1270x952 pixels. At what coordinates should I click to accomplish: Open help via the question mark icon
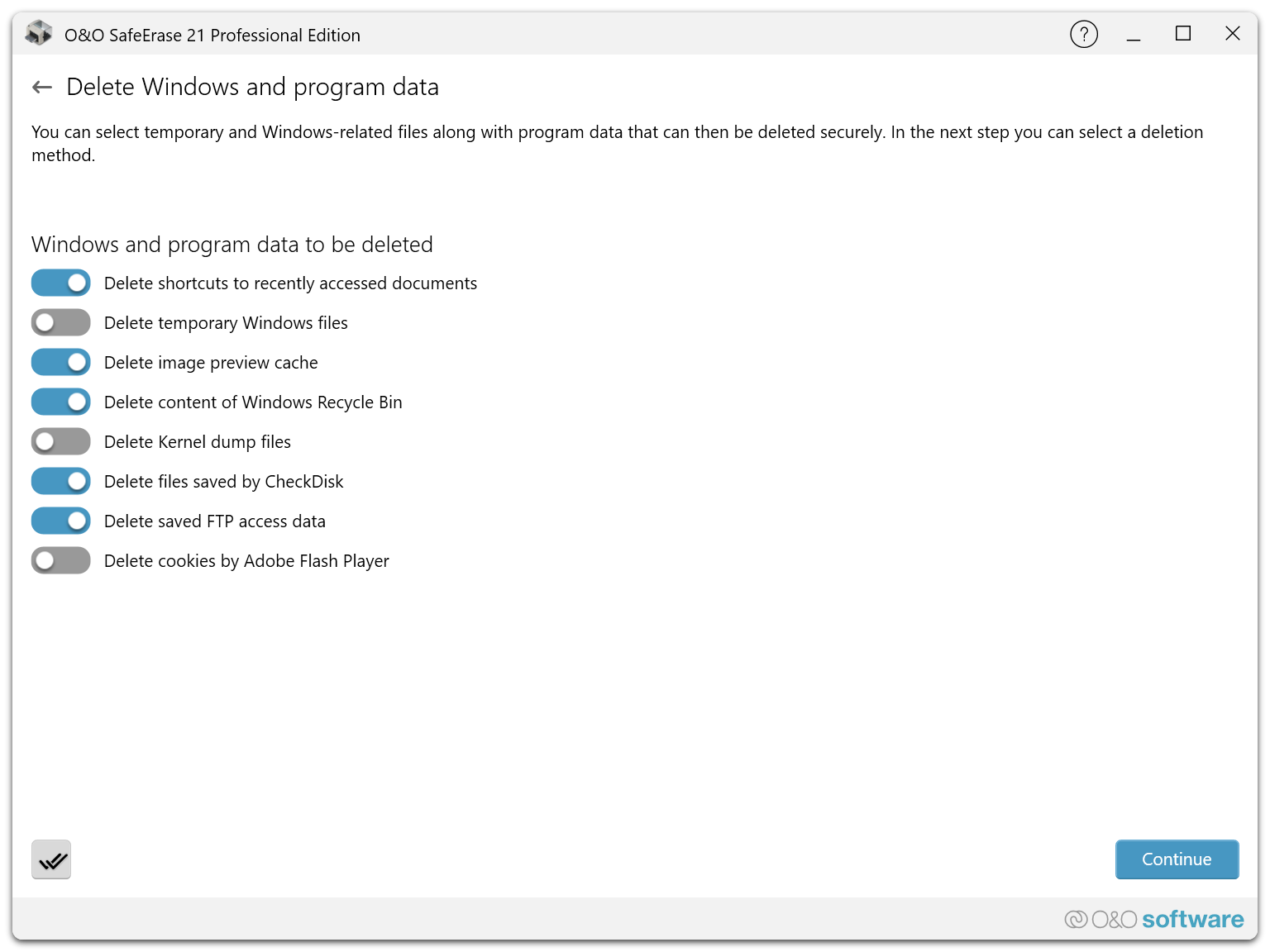point(1083,35)
